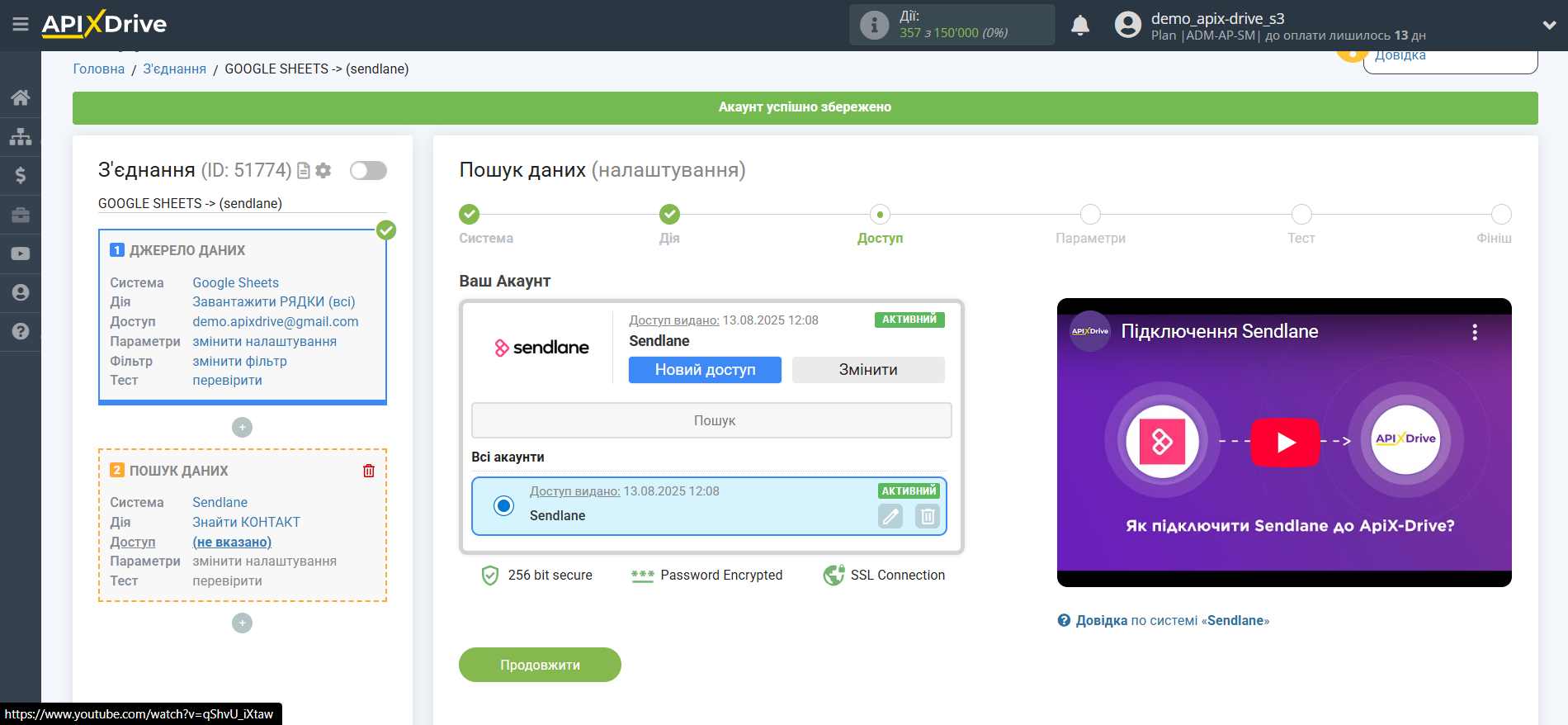The image size is (1568, 725).
Task: Click the connection notes document icon
Action: (304, 170)
